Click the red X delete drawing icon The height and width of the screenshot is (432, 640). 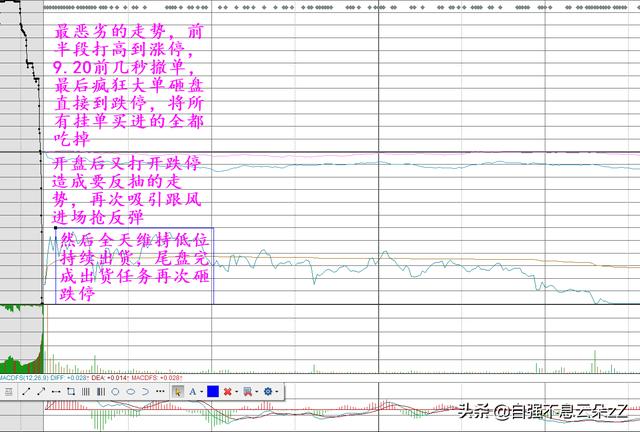[x=227, y=391]
